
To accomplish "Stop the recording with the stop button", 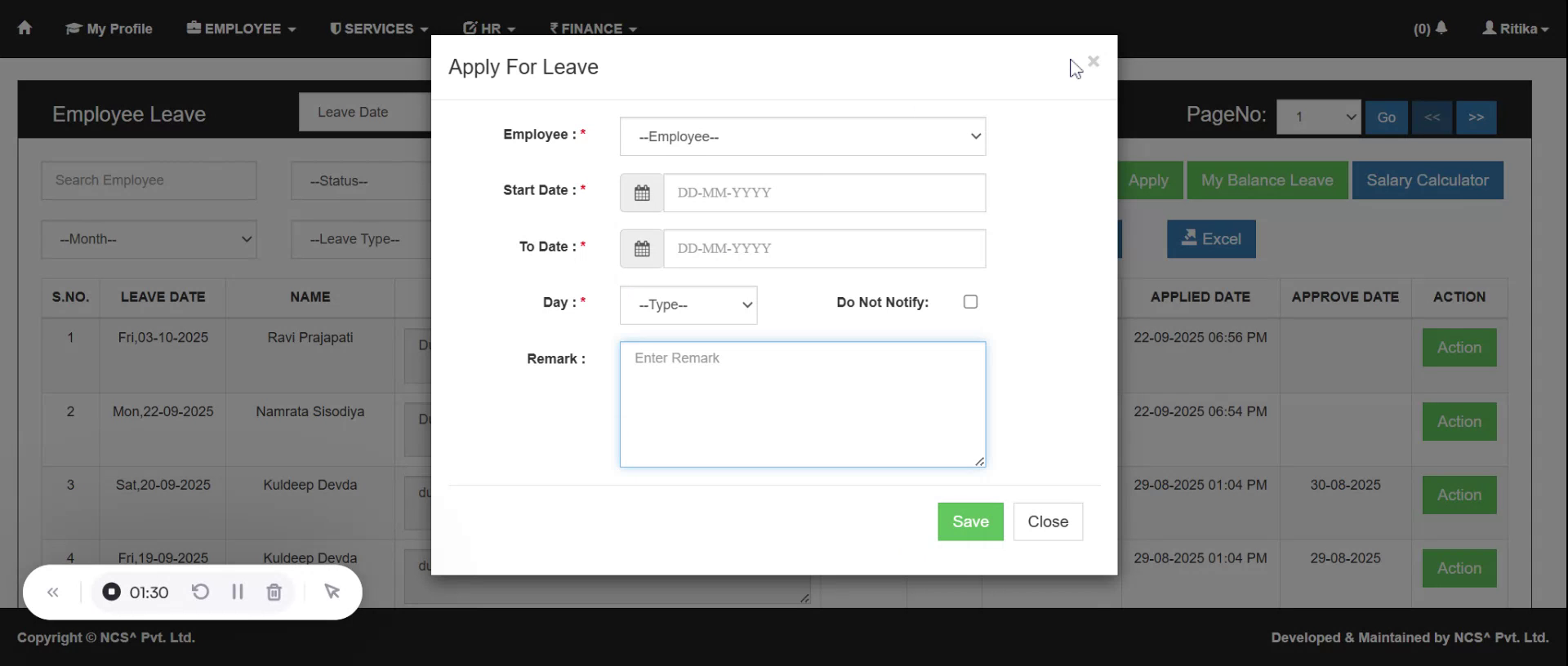I will click(x=112, y=592).
